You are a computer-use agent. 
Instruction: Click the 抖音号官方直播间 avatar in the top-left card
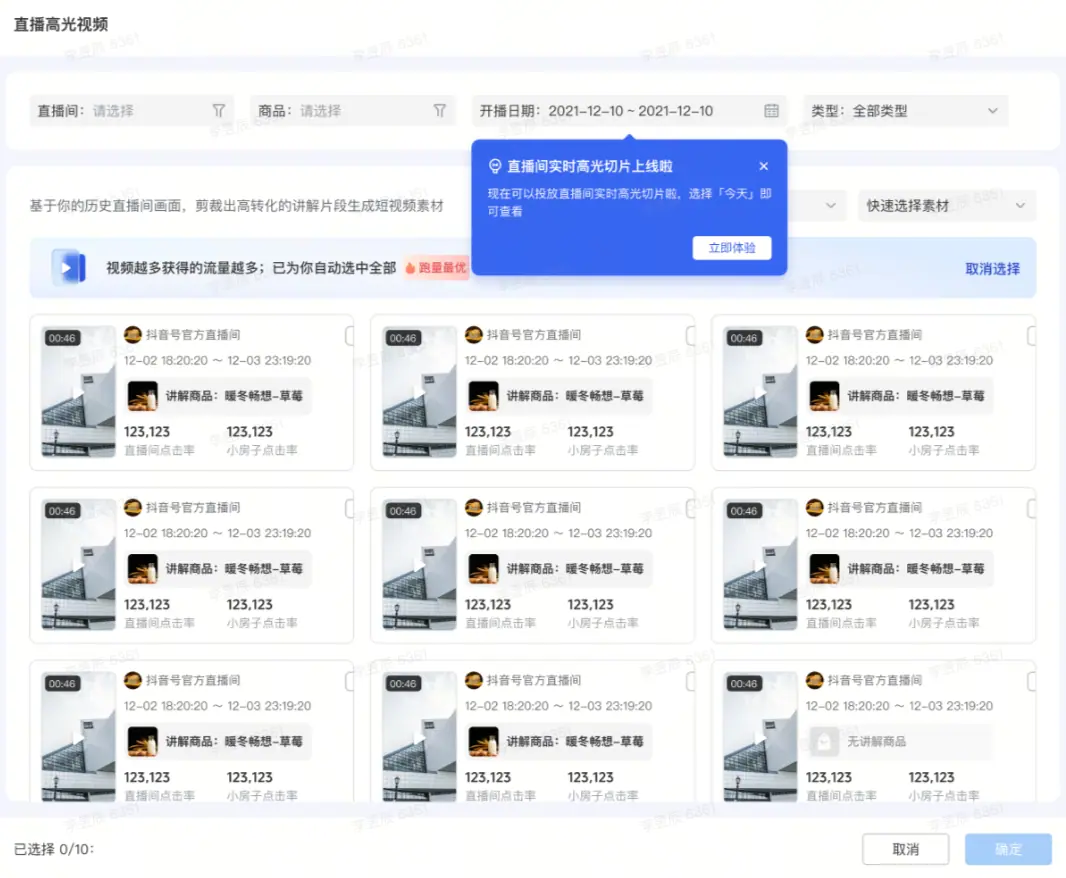[133, 334]
